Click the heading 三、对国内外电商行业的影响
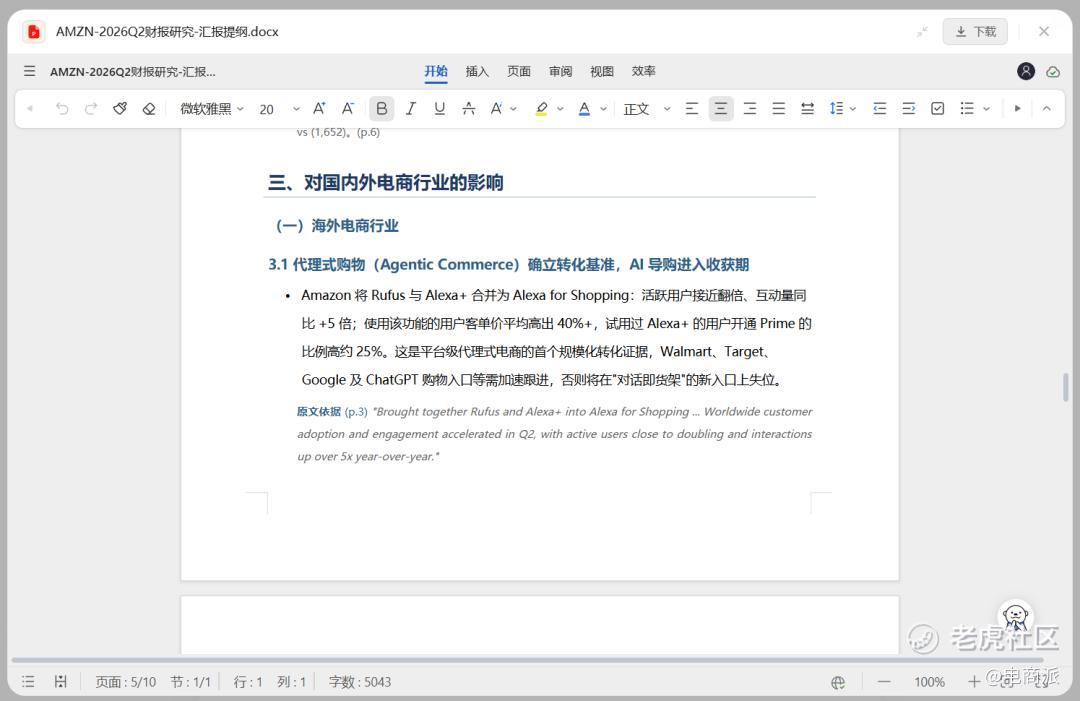The image size is (1080, 701). pyautogui.click(x=386, y=182)
